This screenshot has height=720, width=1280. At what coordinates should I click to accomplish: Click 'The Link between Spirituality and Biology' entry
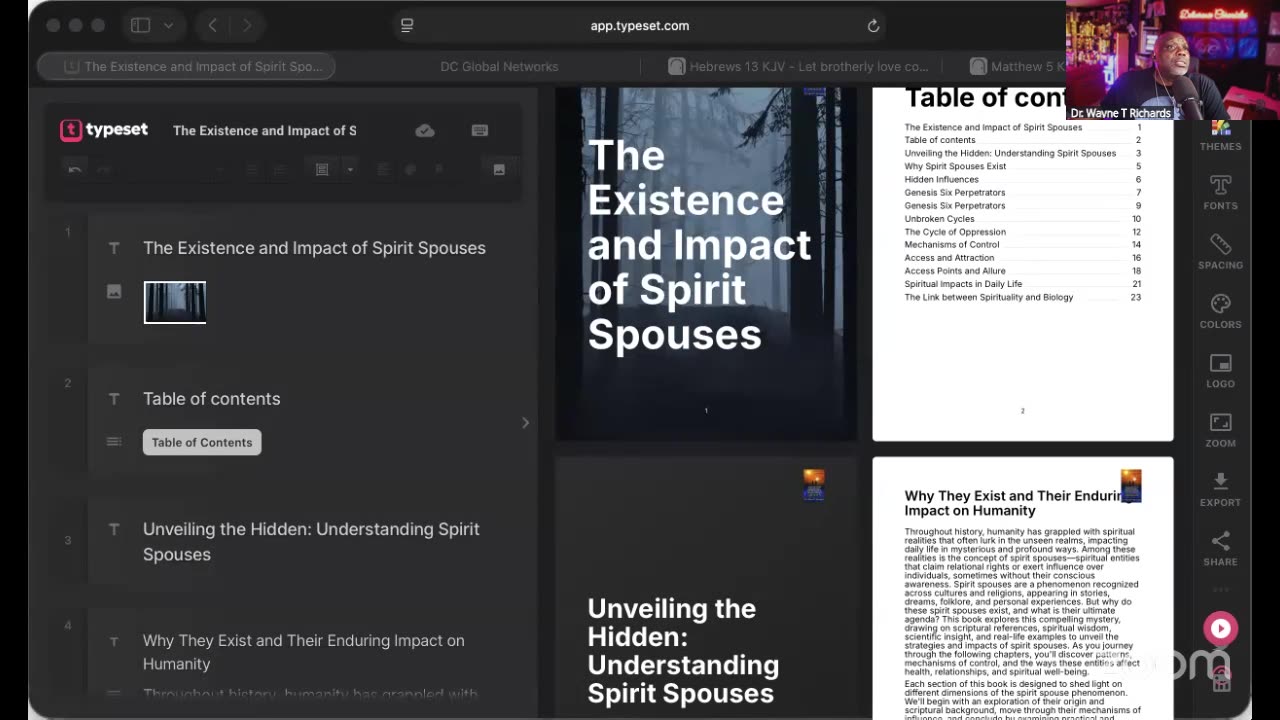click(988, 297)
